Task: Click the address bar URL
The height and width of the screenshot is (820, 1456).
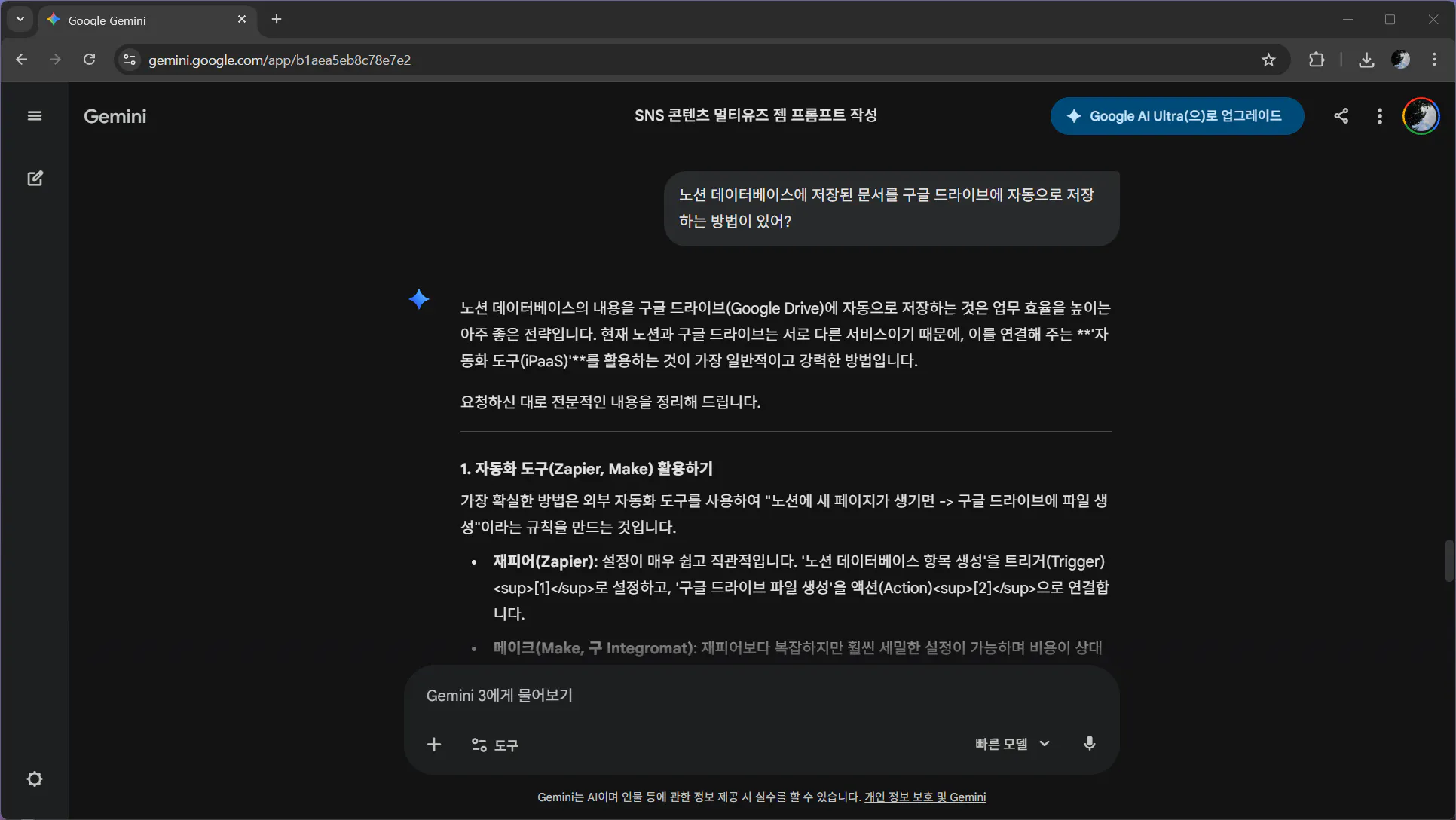Action: [280, 60]
